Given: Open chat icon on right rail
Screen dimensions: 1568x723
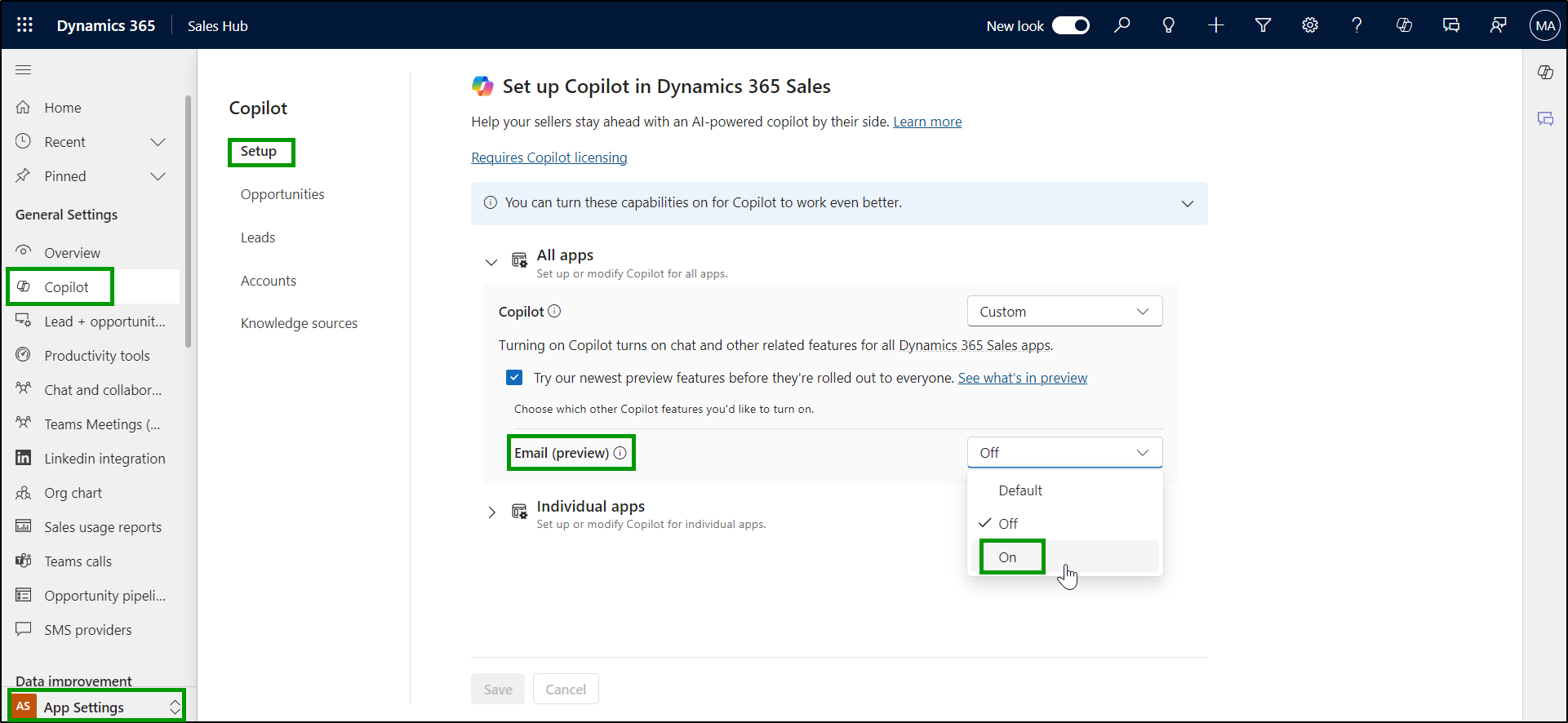Looking at the screenshot, I should 1545,119.
